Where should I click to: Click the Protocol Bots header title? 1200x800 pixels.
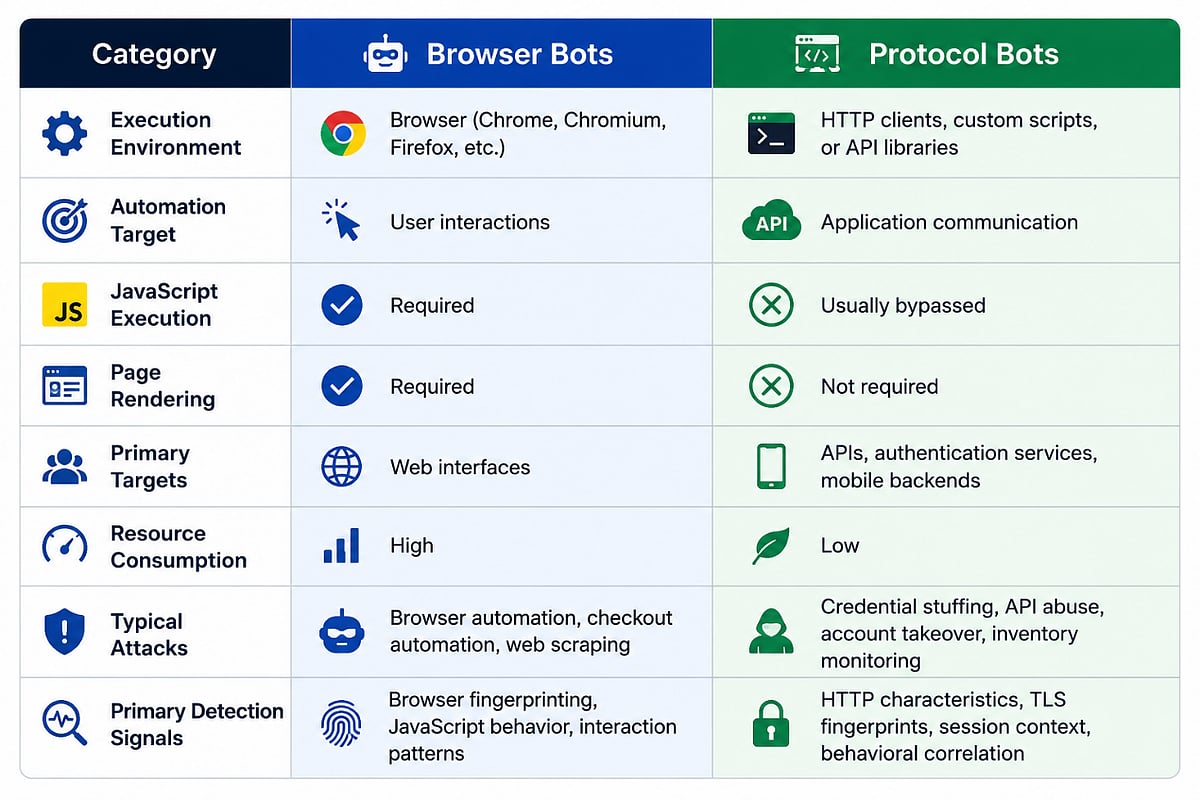[964, 54]
